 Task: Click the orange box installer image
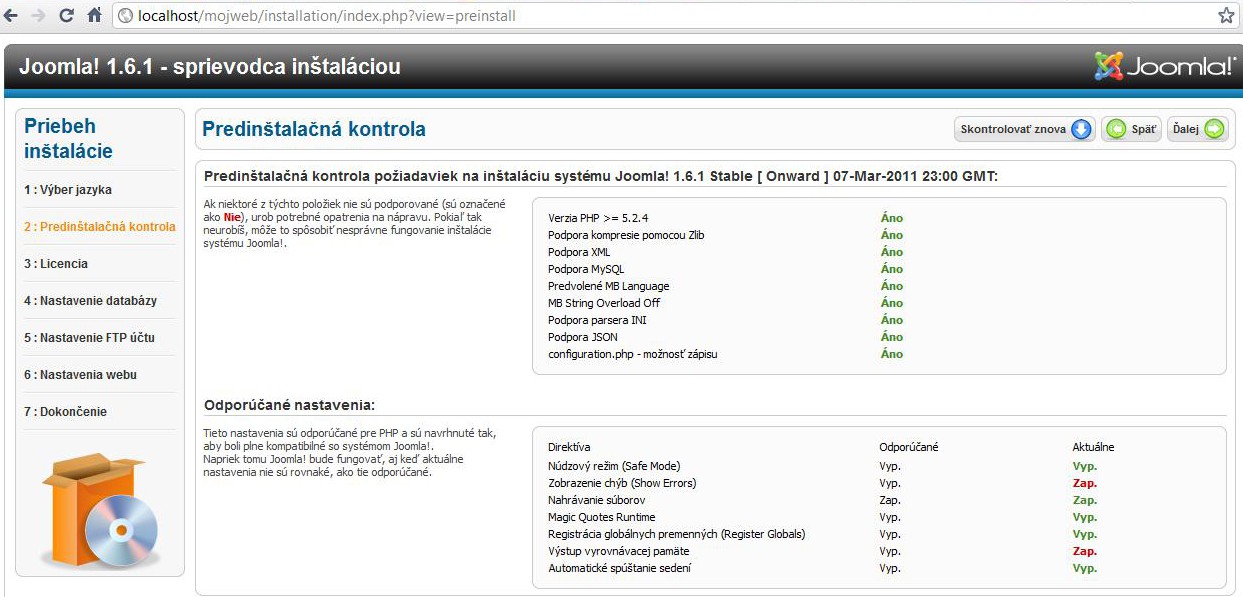tap(100, 510)
